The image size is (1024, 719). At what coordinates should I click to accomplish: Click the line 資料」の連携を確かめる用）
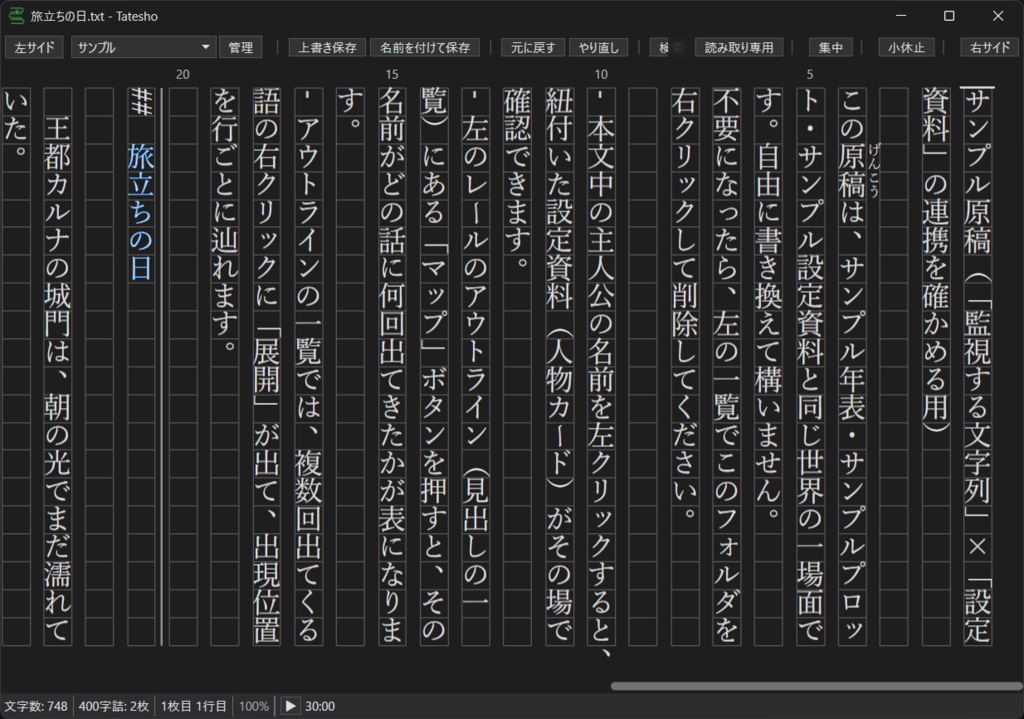[x=935, y=260]
